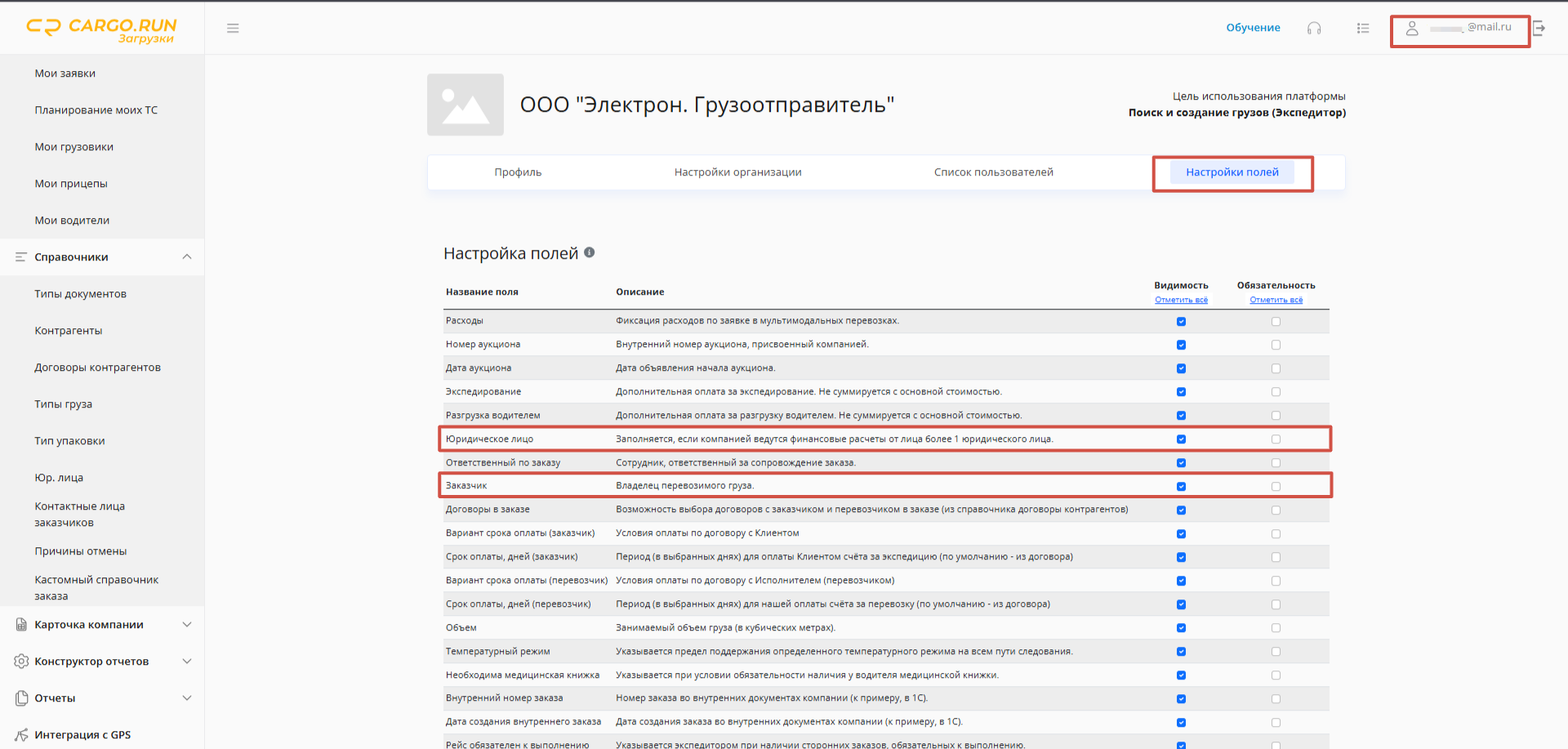
Task: Select the Настройки полей tab
Action: tap(1232, 172)
